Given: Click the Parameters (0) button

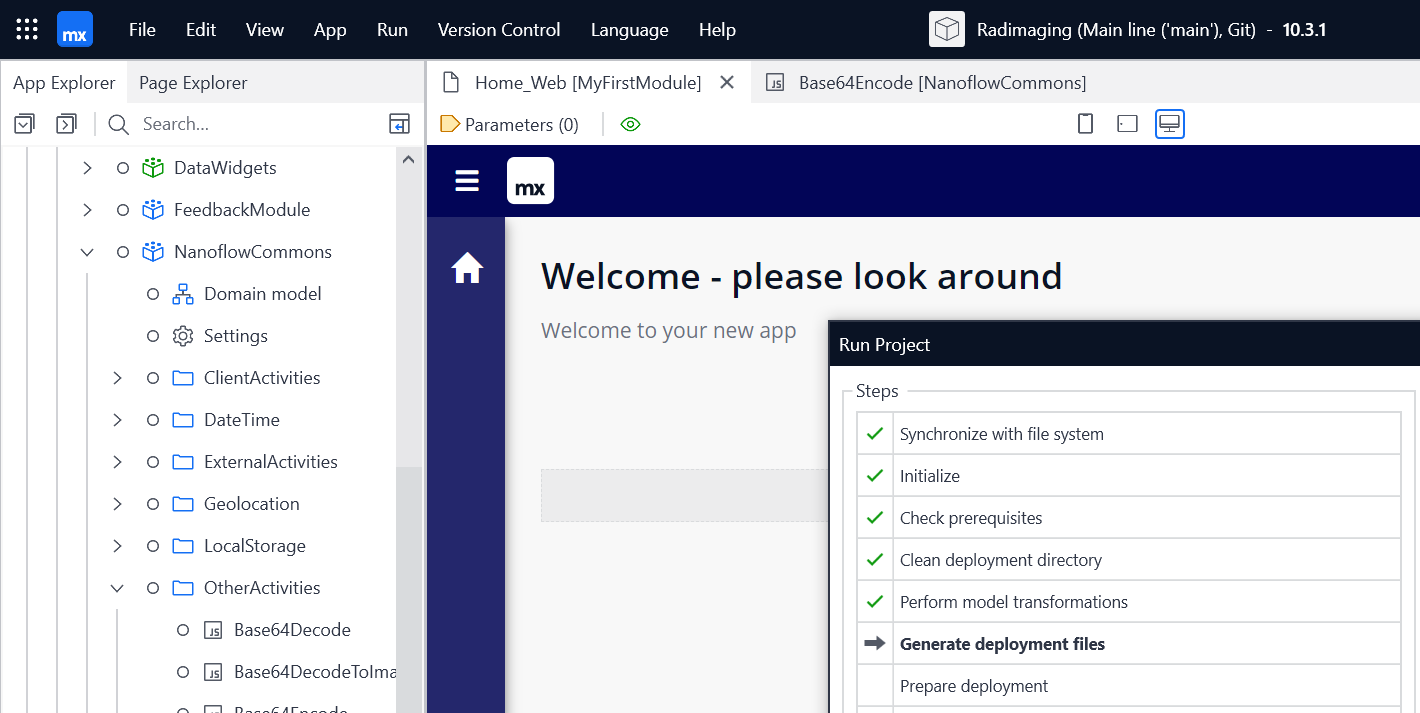Looking at the screenshot, I should click(x=510, y=124).
